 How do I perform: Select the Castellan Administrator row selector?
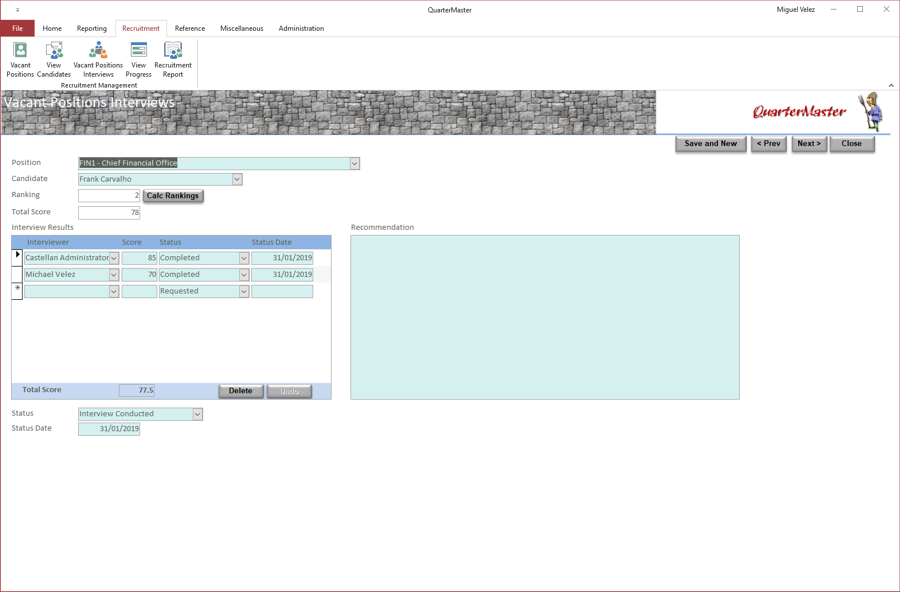click(17, 258)
